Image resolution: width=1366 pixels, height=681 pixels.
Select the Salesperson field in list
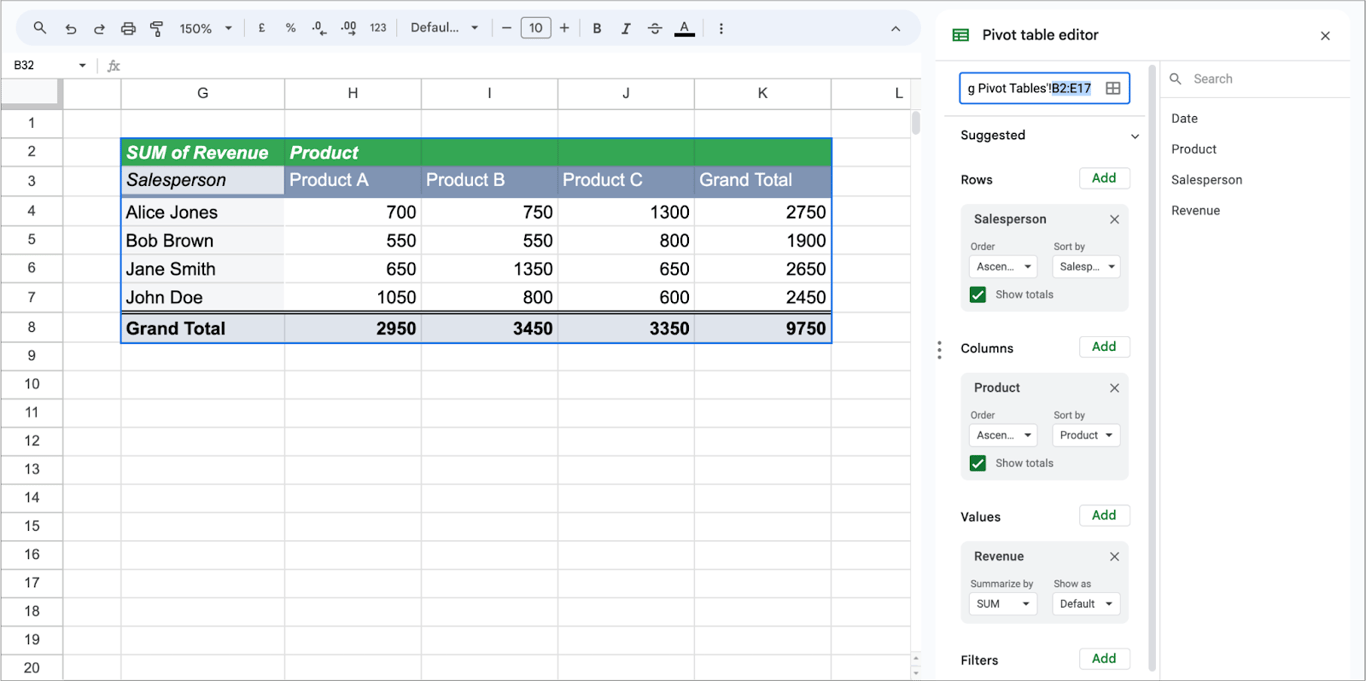click(x=1207, y=180)
